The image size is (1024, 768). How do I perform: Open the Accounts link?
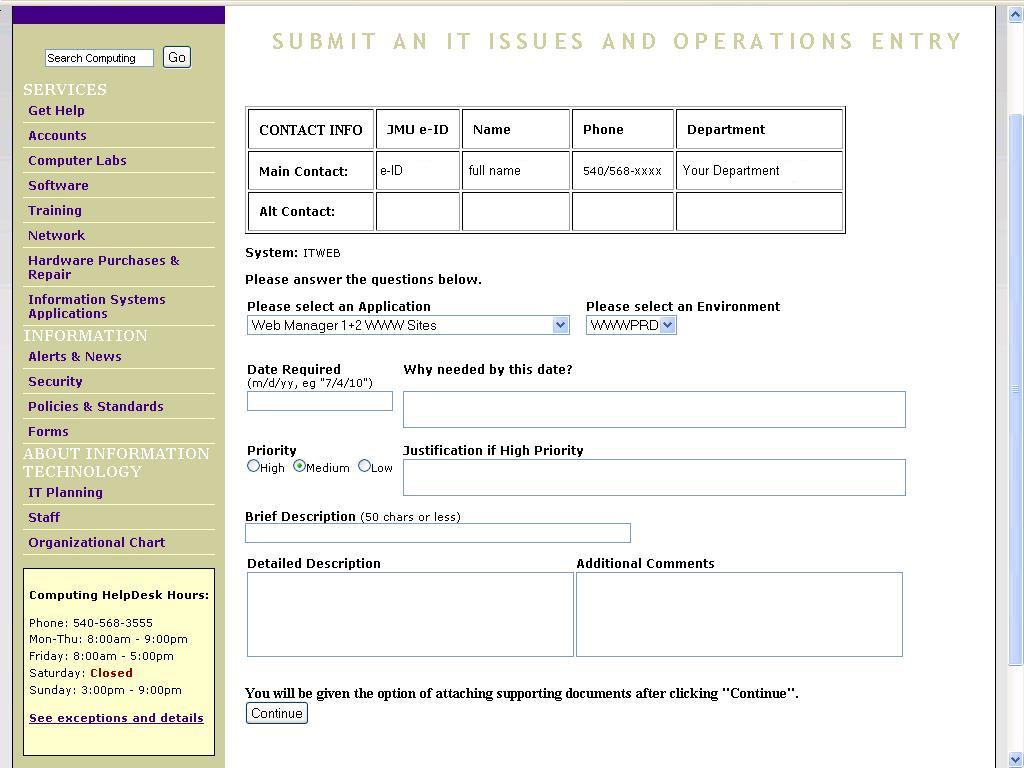click(x=57, y=135)
